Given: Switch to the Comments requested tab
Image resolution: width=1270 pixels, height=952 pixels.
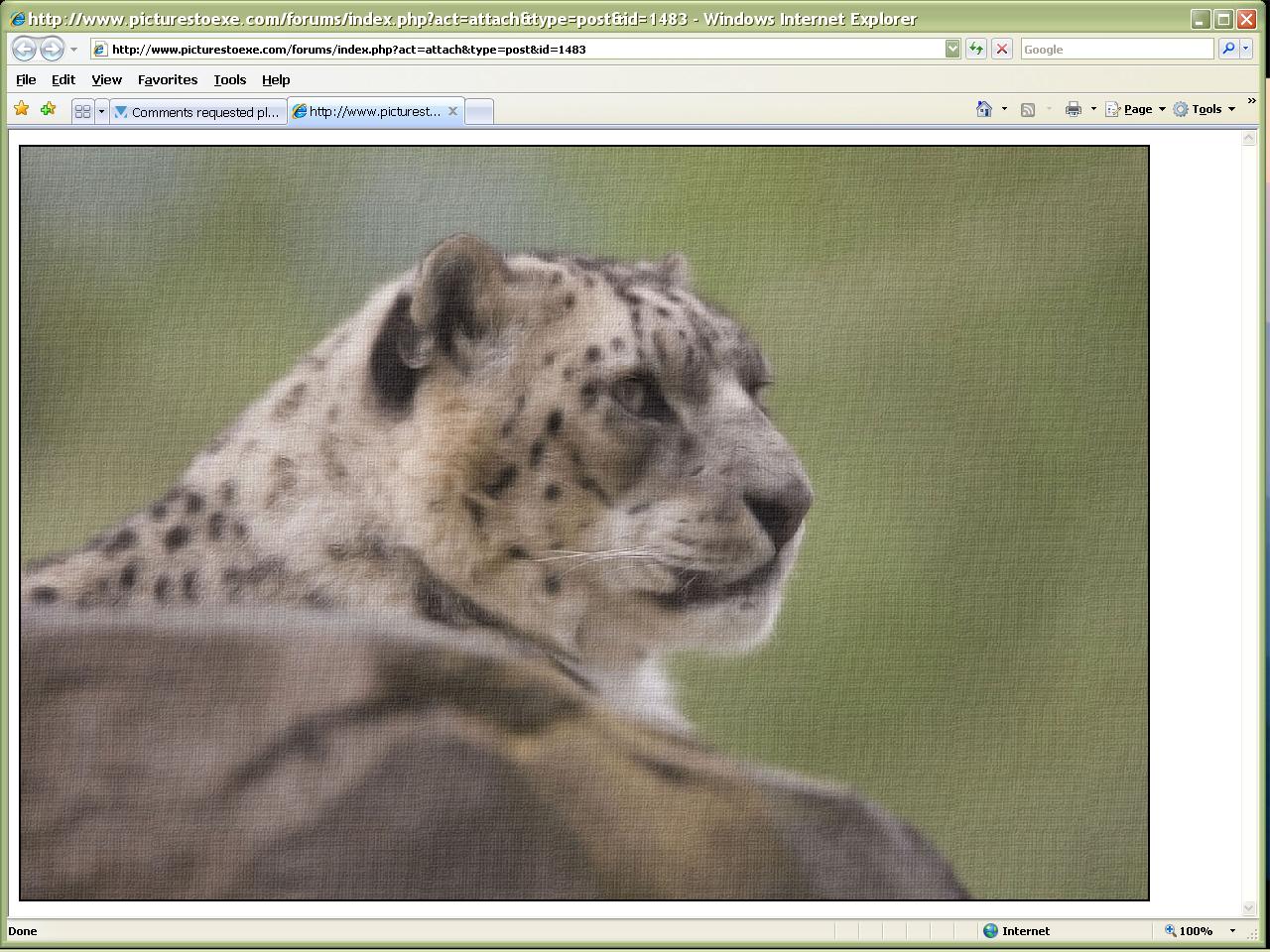Looking at the screenshot, I should point(198,112).
